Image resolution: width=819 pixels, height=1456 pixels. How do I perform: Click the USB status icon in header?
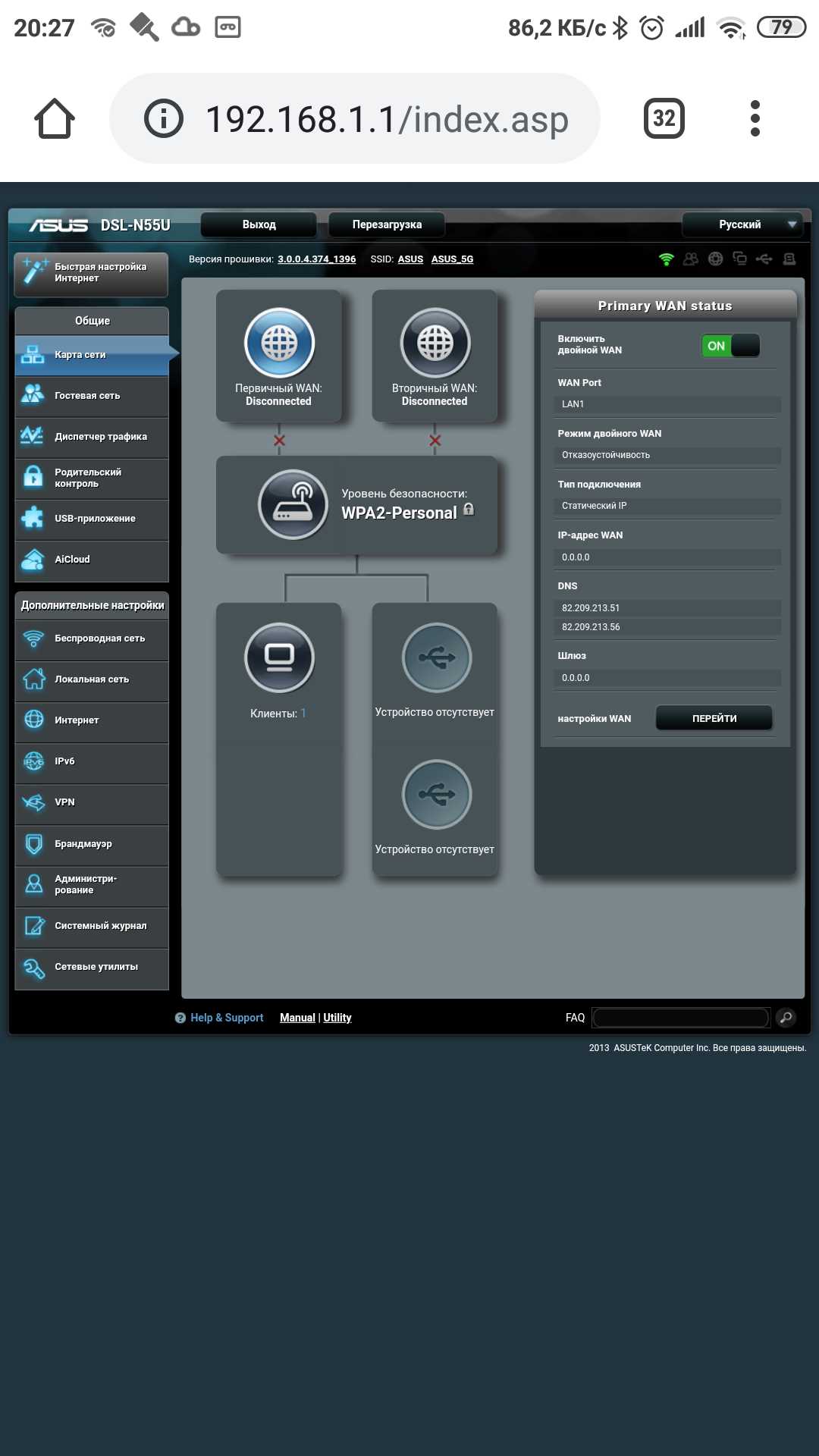click(764, 259)
